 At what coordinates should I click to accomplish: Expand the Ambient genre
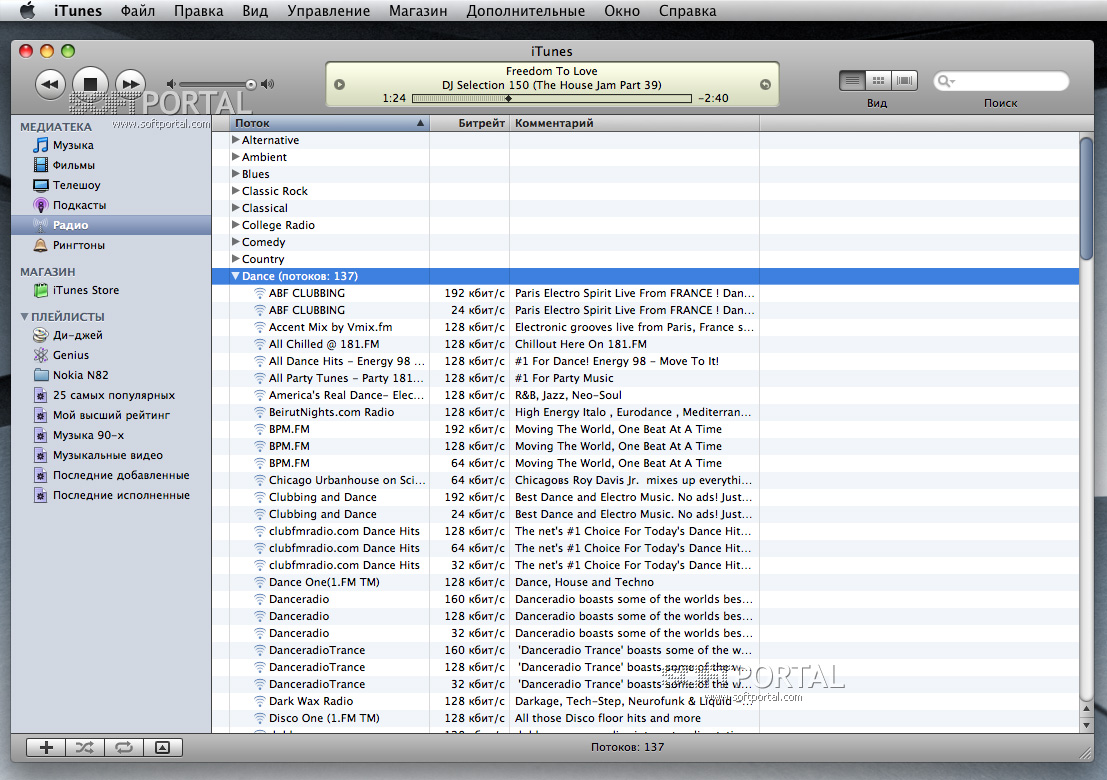tap(236, 157)
